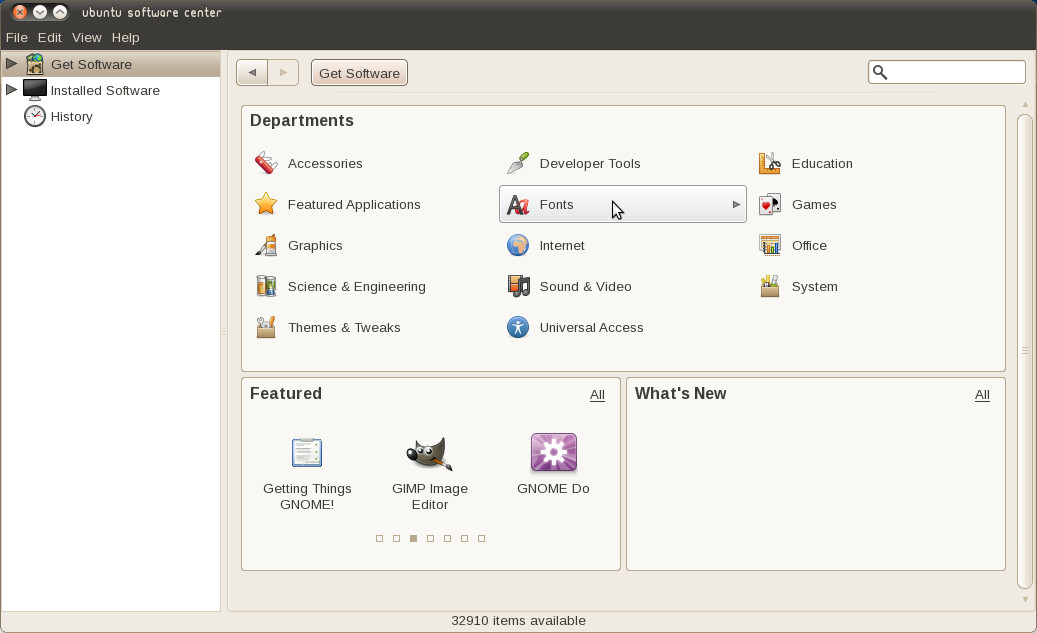Click the History clock icon
1037x633 pixels.
35,116
